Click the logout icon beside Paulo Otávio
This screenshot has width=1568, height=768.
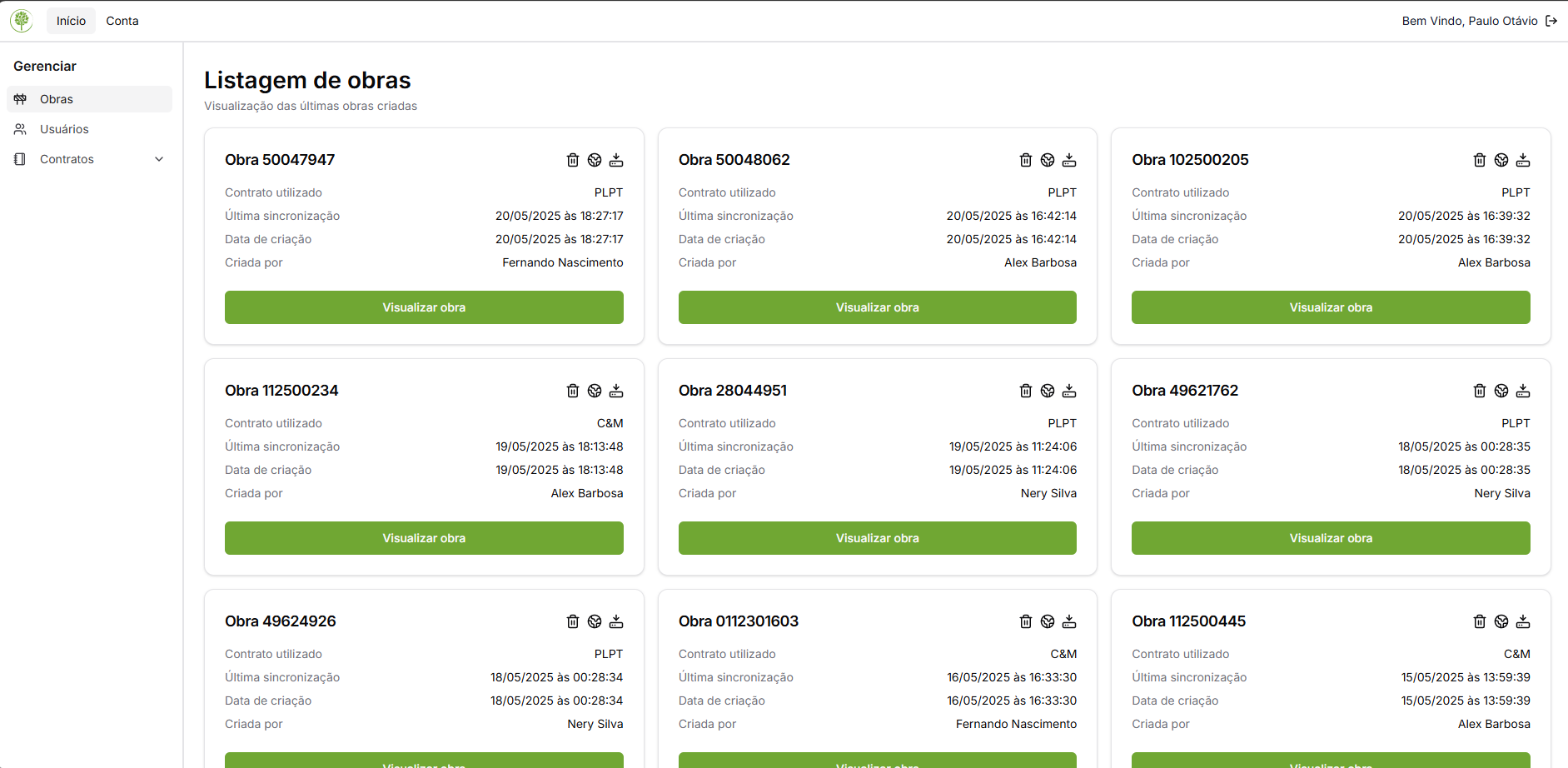[x=1551, y=21]
